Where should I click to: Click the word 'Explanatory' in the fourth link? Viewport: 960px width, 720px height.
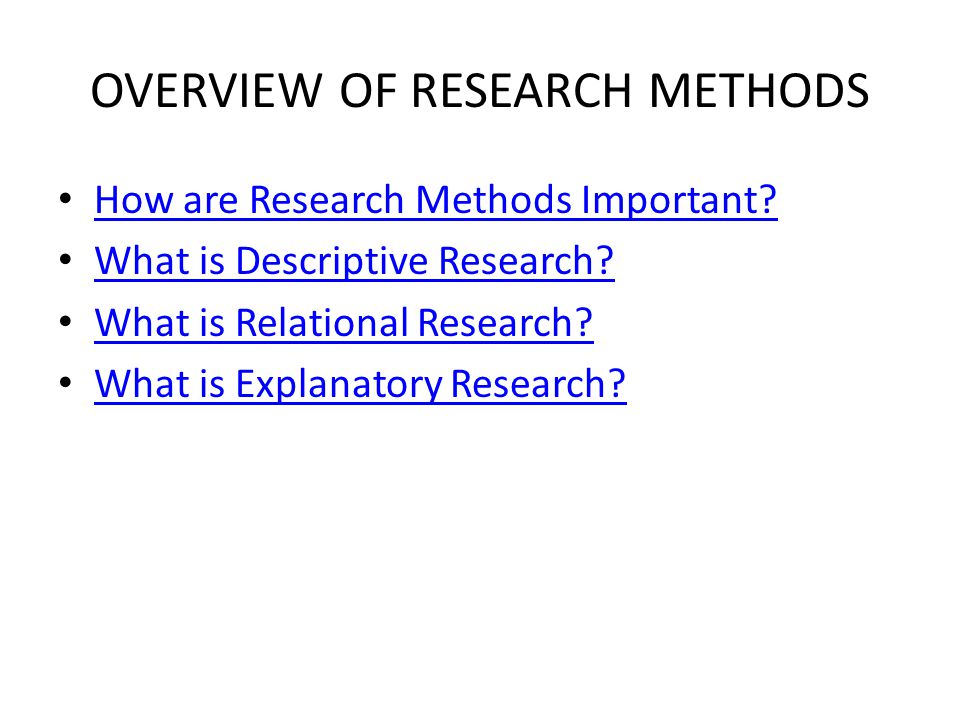(339, 384)
